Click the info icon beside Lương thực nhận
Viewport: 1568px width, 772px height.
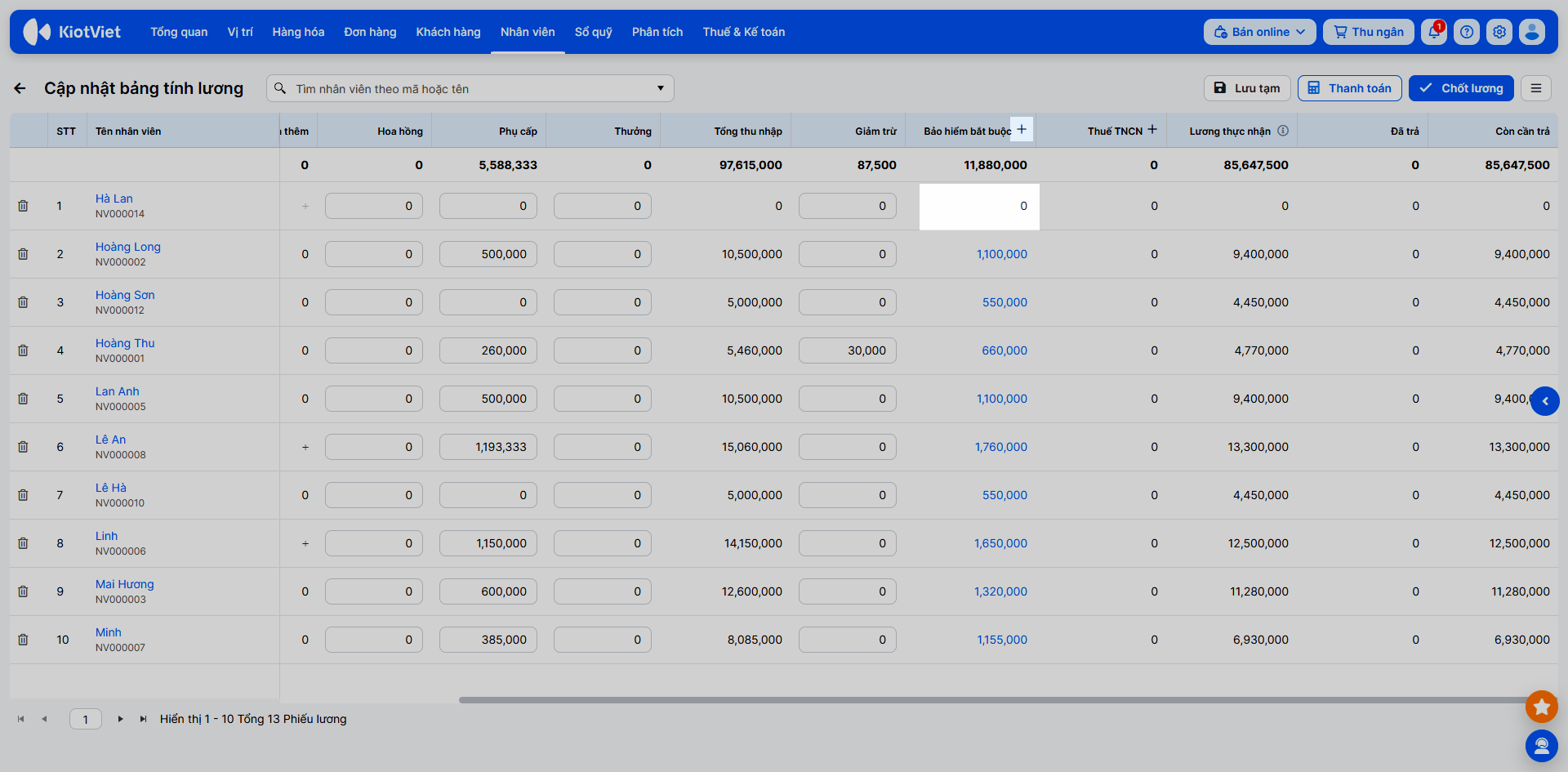[x=1283, y=131]
